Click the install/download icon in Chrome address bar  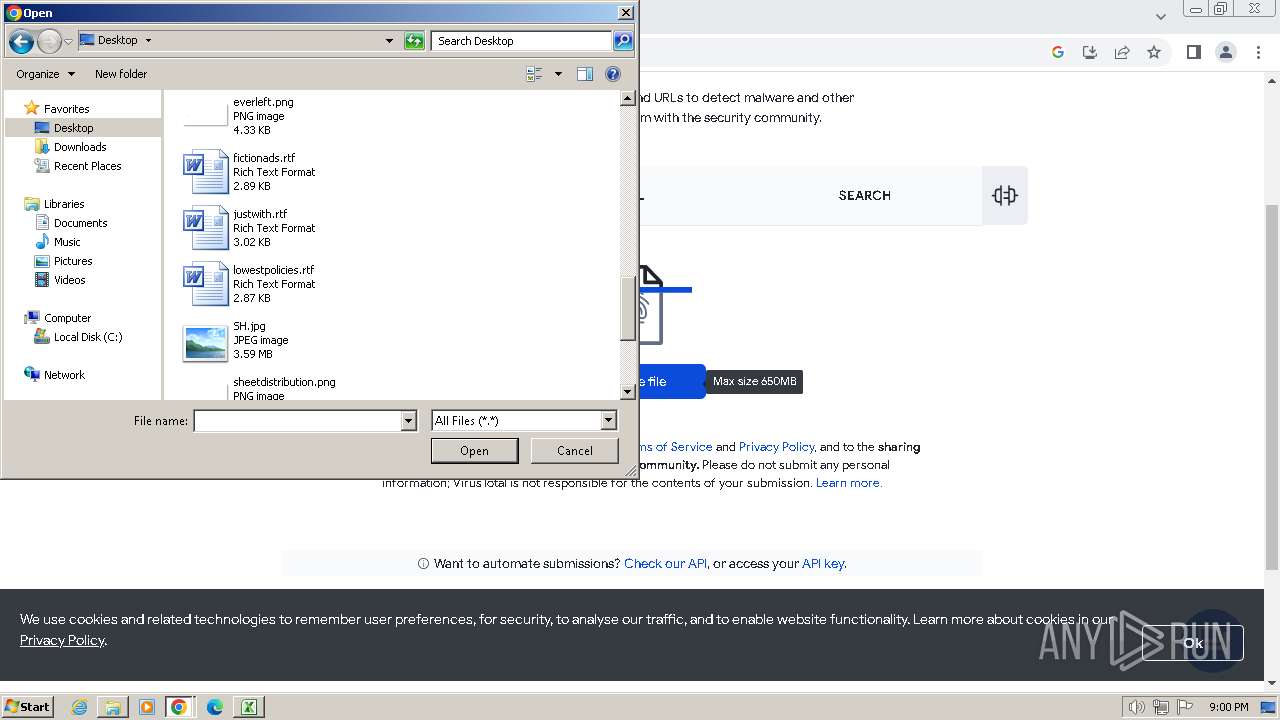tap(1090, 52)
